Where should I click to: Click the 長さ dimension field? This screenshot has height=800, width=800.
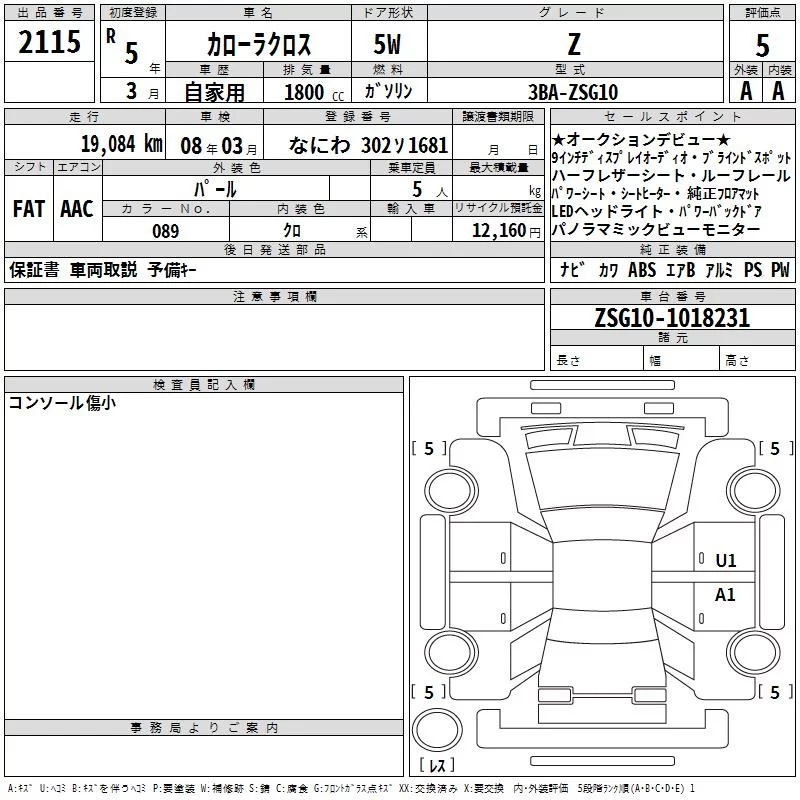(596, 358)
